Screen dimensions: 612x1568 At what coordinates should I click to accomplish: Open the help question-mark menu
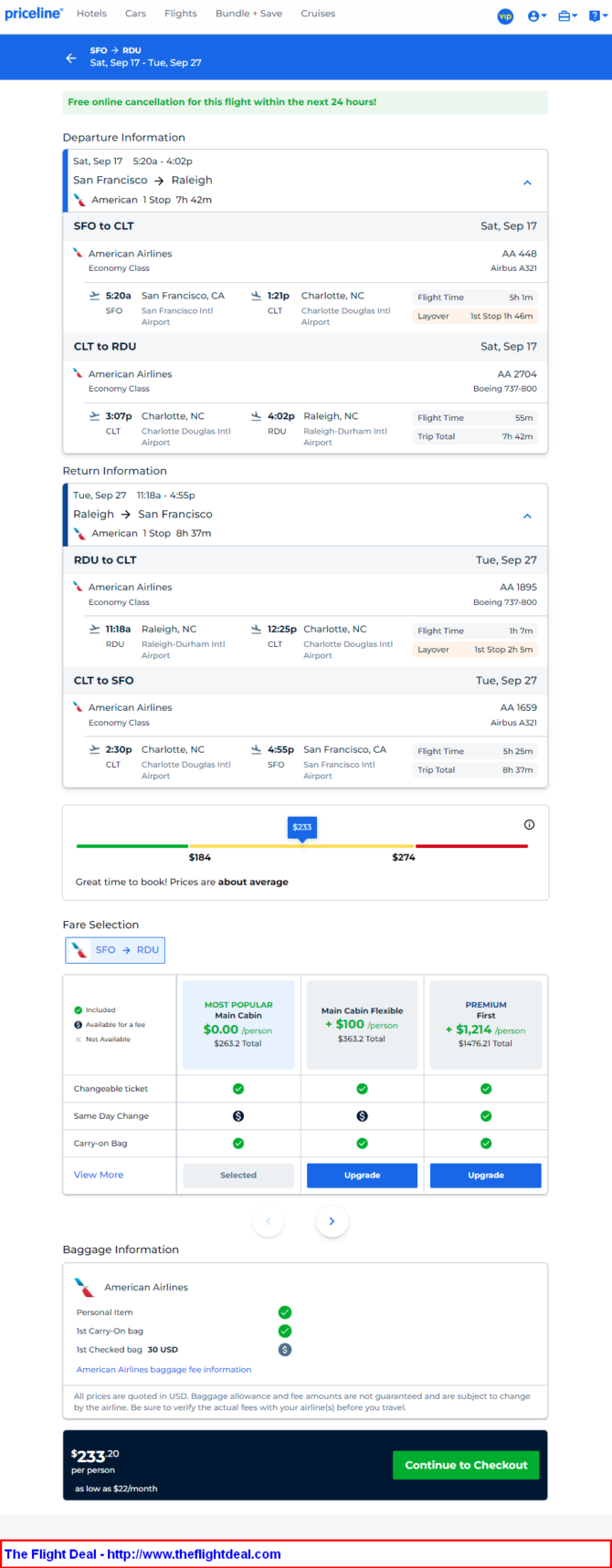598,16
